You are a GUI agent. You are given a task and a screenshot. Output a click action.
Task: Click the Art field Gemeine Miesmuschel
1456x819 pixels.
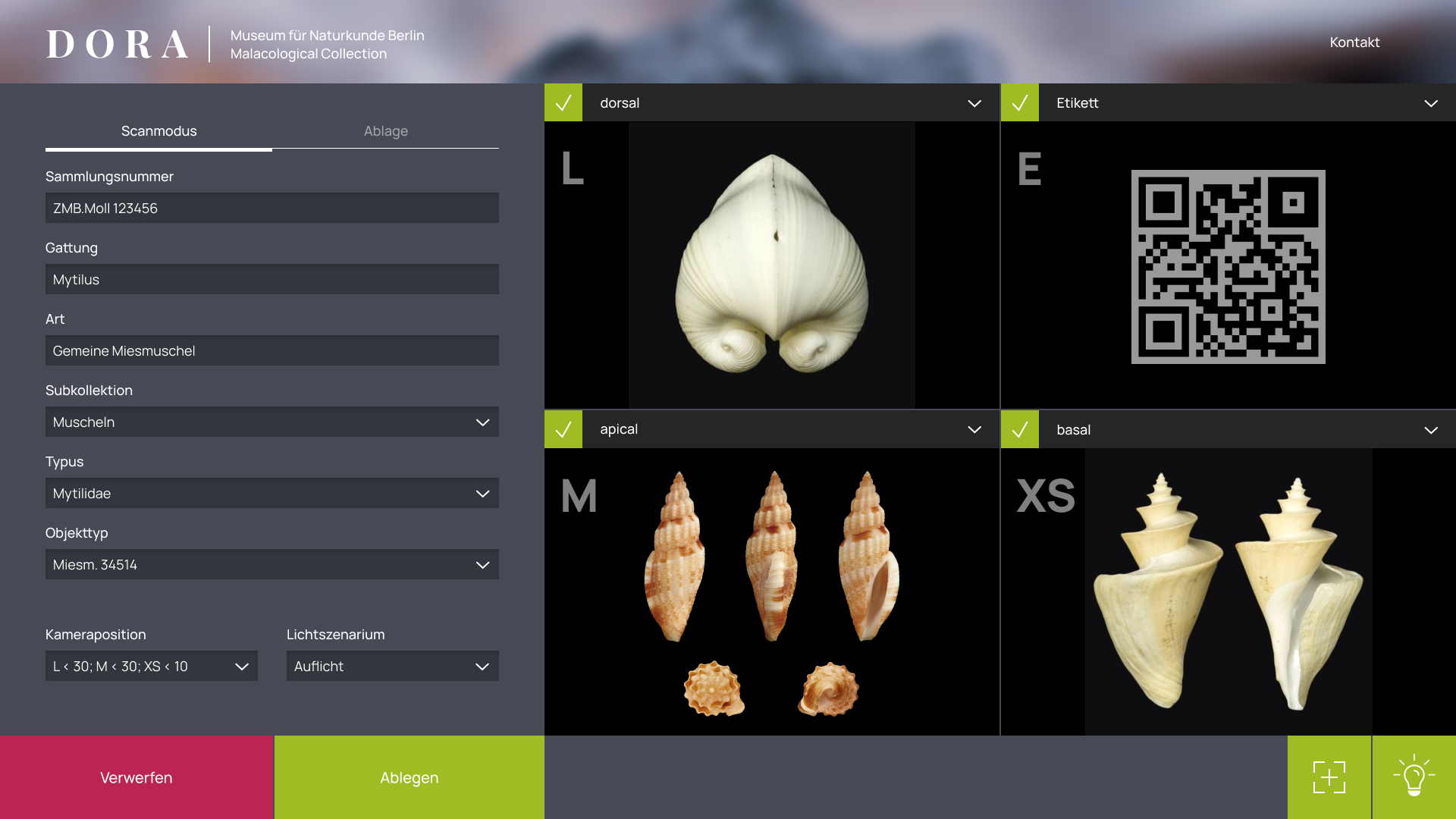(x=272, y=350)
